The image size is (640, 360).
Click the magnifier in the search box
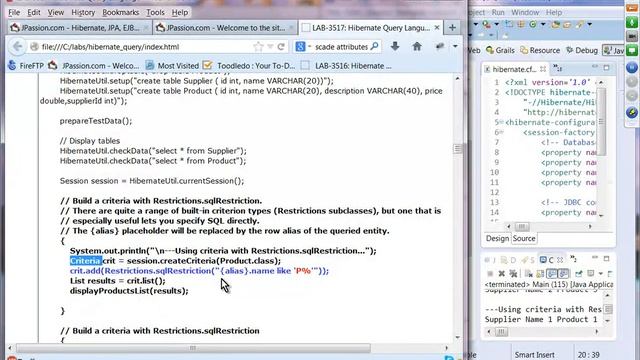tap(374, 47)
